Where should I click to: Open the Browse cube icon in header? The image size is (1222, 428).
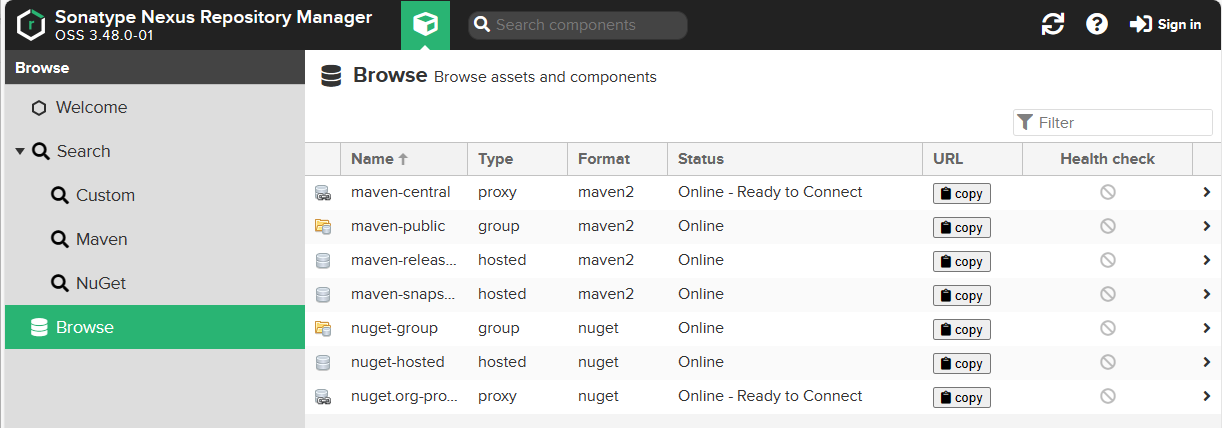(x=425, y=25)
